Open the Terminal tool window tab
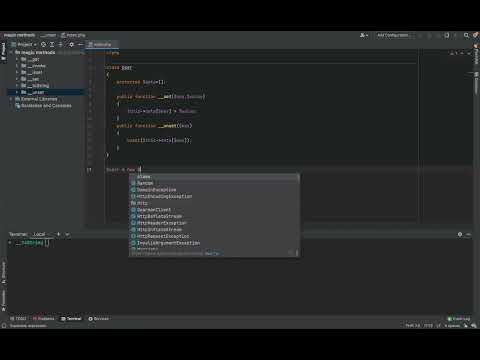The width and height of the screenshot is (480, 360). click(x=71, y=319)
